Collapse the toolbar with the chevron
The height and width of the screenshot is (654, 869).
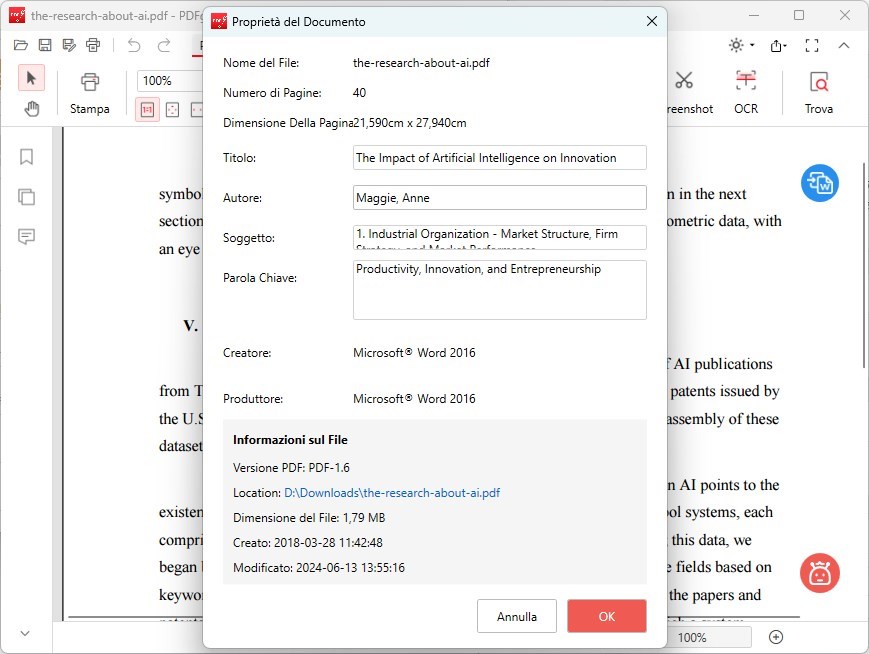coord(845,45)
